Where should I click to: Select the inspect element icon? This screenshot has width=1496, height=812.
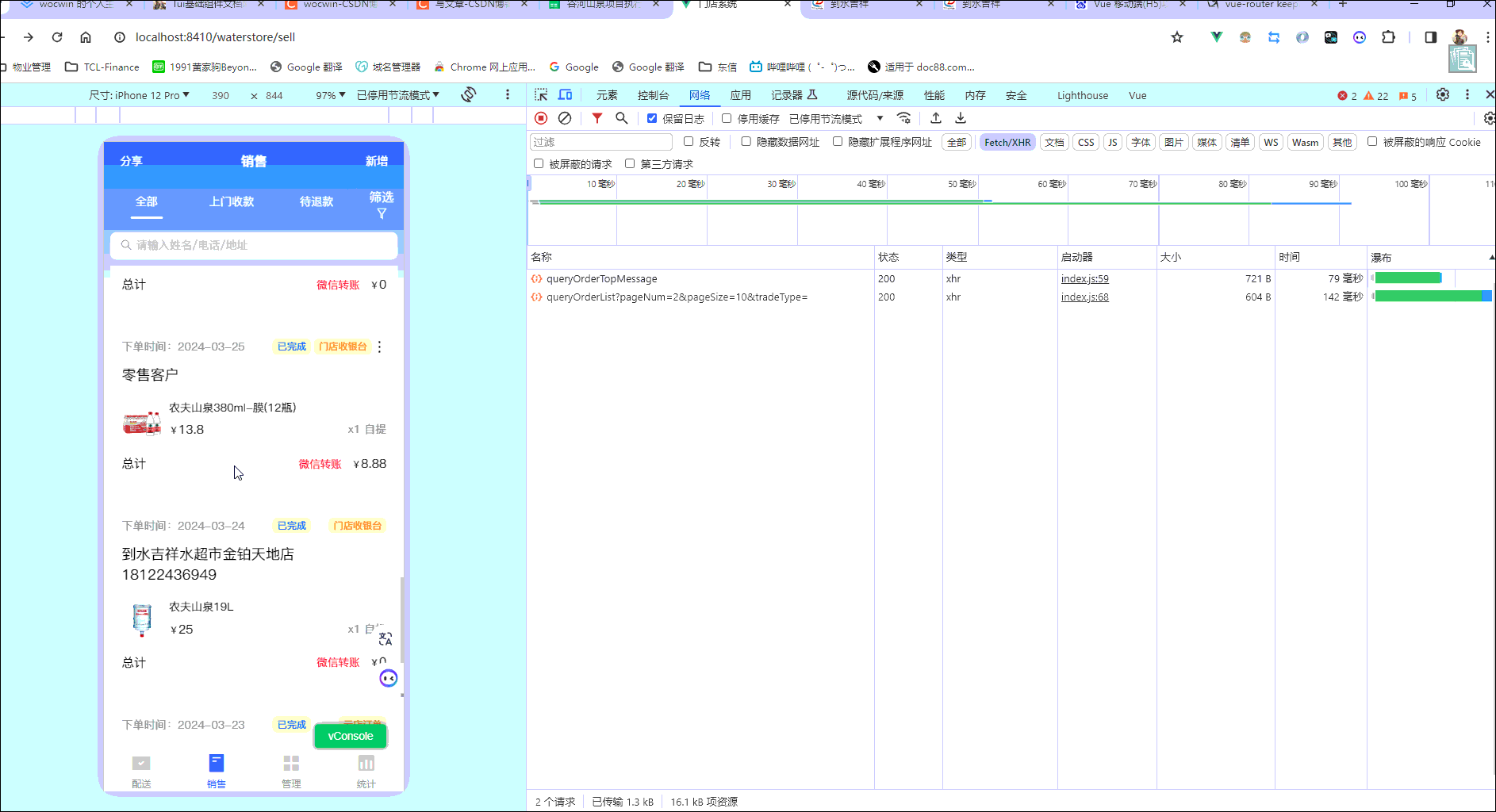tap(541, 95)
